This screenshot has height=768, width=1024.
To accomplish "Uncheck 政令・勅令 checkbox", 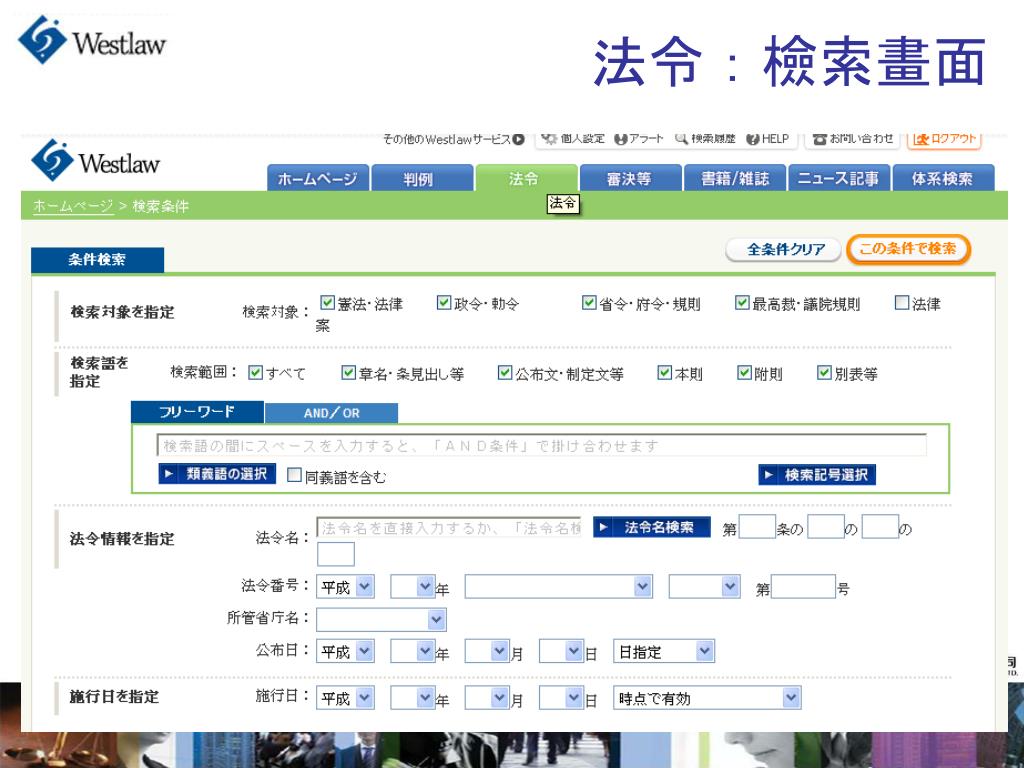I will click(443, 302).
